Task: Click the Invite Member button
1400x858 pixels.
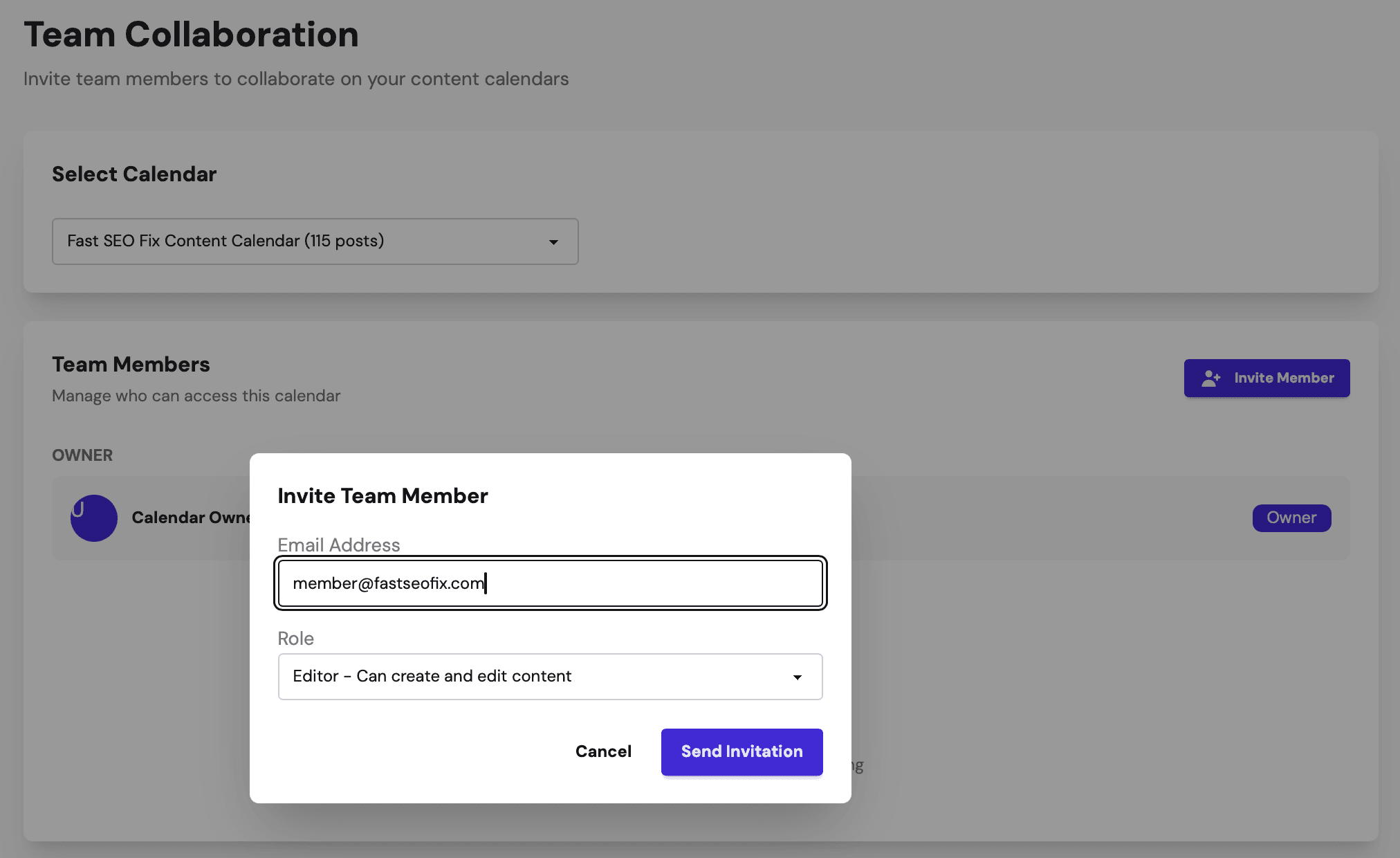Action: tap(1267, 378)
